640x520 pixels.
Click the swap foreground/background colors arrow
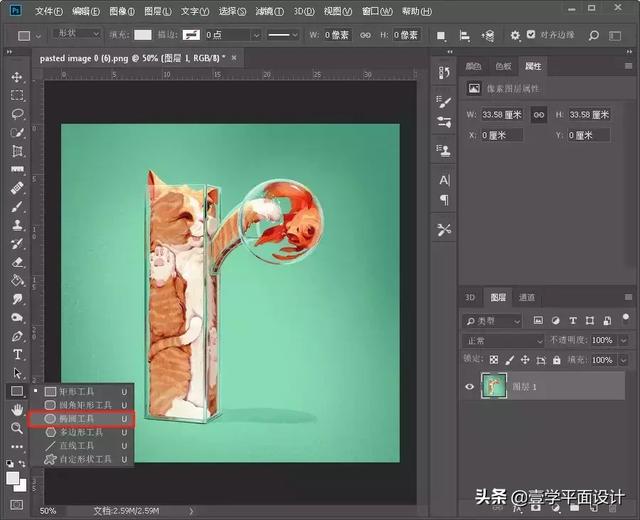22,464
